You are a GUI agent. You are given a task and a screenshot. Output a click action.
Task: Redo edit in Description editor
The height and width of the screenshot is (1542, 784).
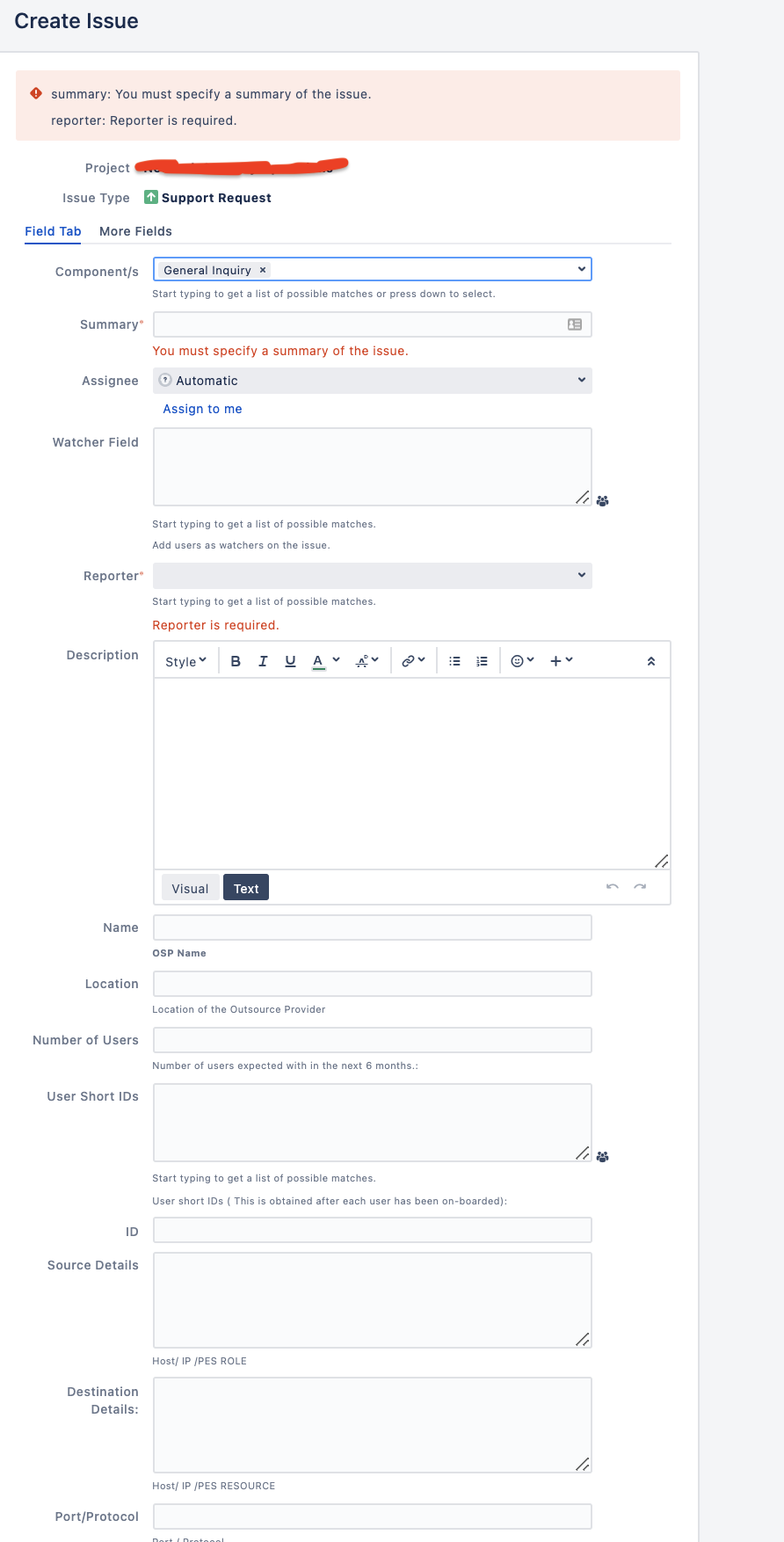coord(640,887)
